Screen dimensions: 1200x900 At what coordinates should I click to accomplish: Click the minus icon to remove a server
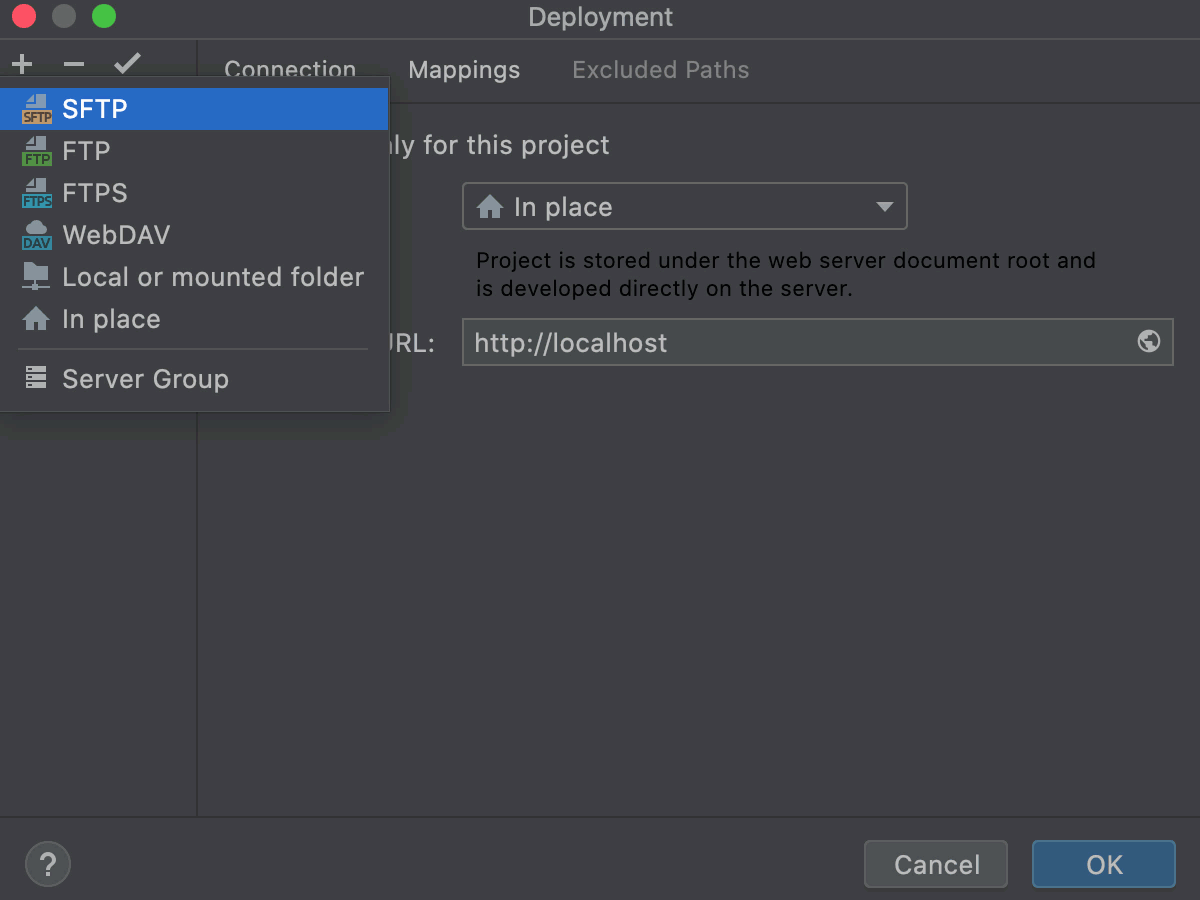[72, 63]
